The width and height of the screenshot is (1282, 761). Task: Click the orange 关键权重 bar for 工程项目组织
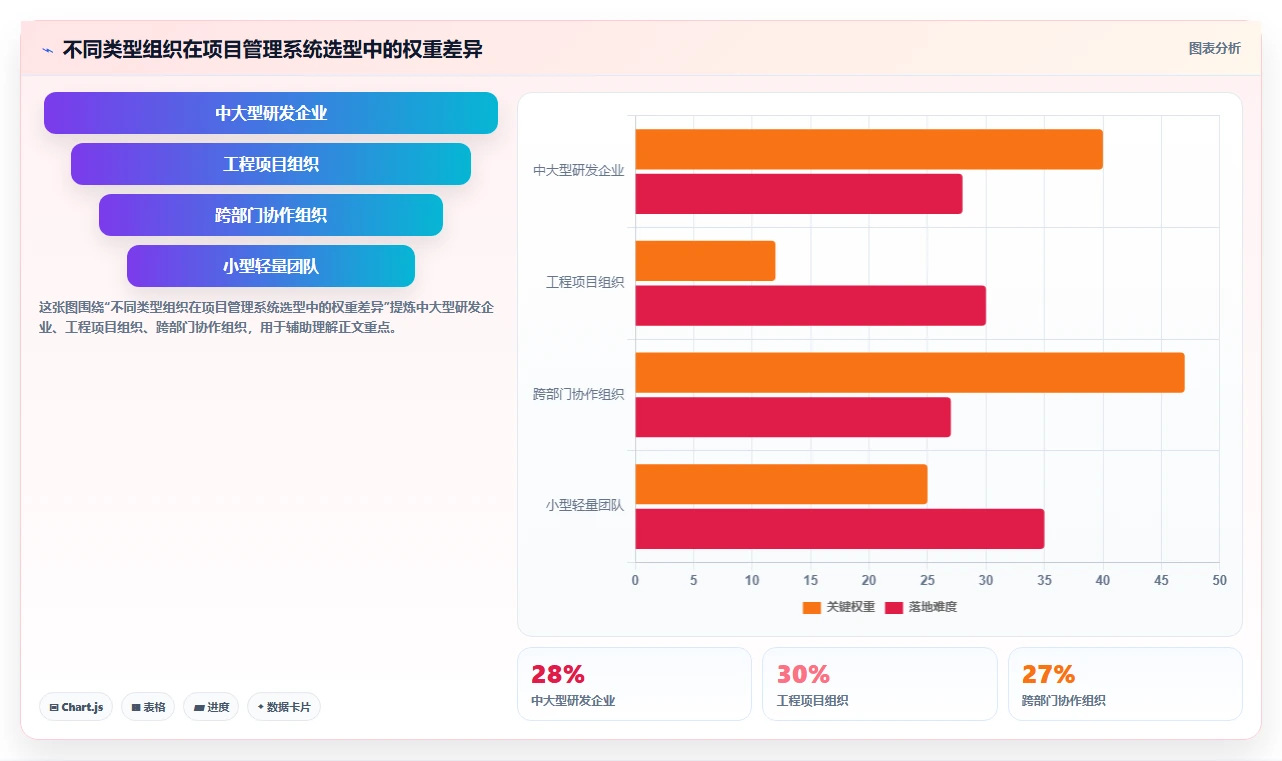tap(705, 261)
